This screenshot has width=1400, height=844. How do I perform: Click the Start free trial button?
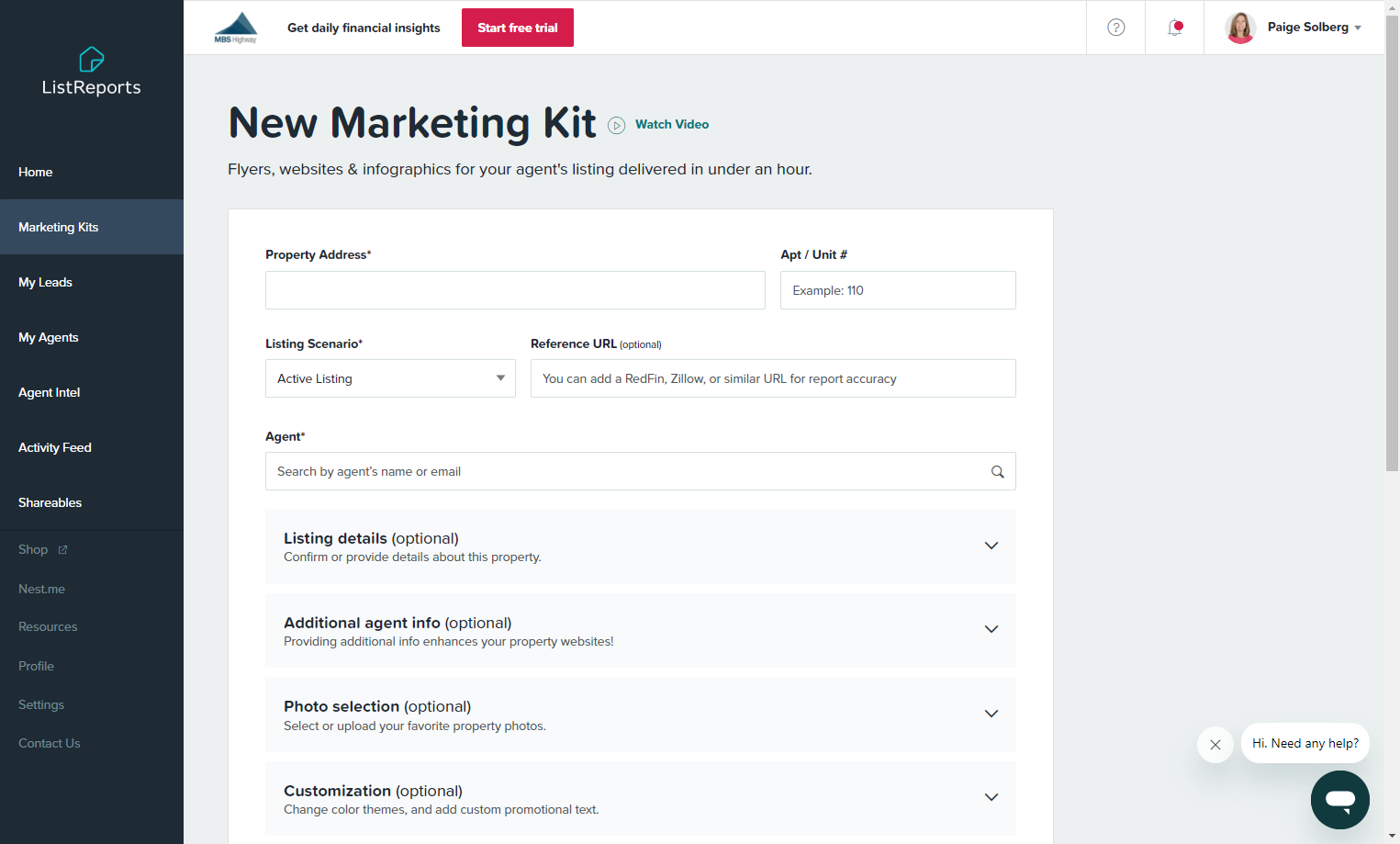(518, 28)
